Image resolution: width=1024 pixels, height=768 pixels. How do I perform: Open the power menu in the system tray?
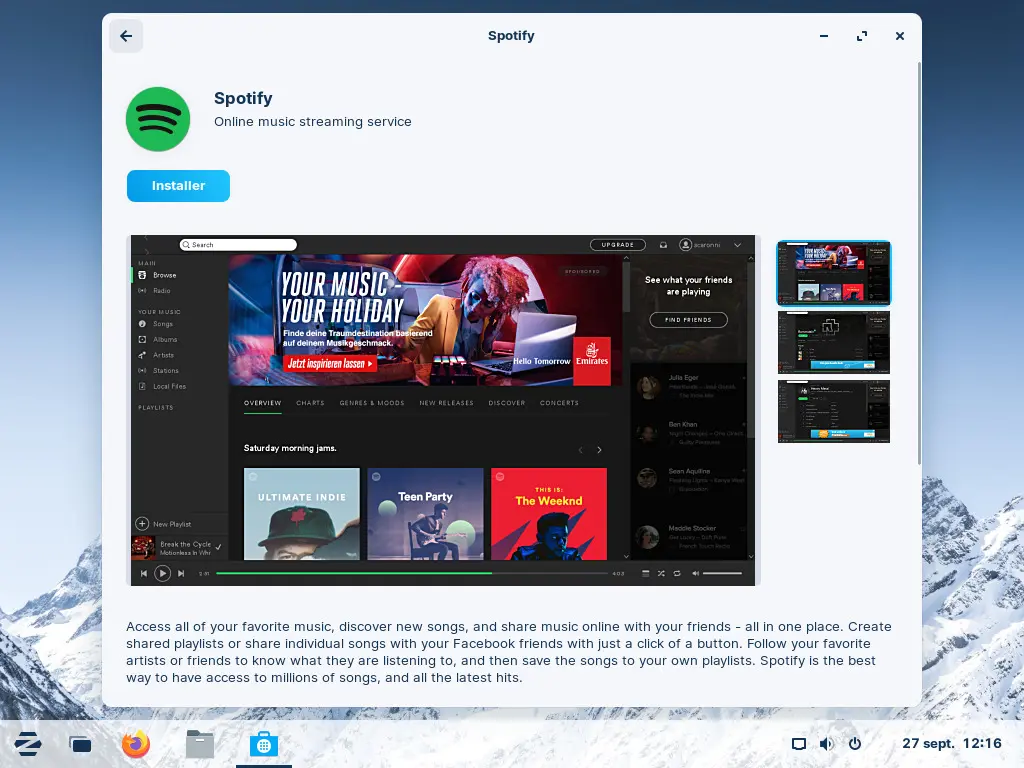(855, 744)
